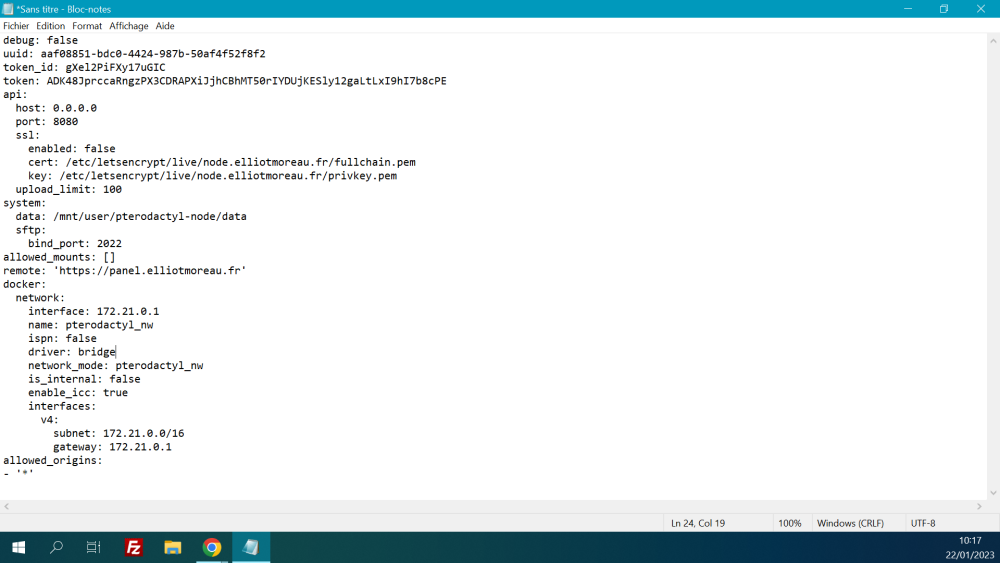Click the 'interface: 172.21.0.1' line
Screen dimensions: 1000x563
coord(94,311)
